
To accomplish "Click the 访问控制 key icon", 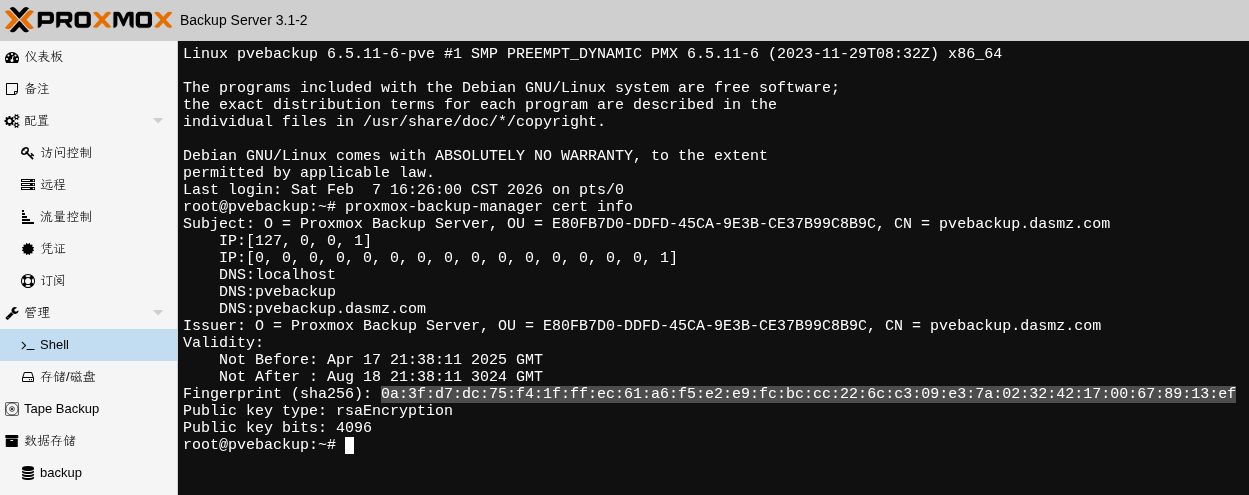I will pyautogui.click(x=28, y=153).
